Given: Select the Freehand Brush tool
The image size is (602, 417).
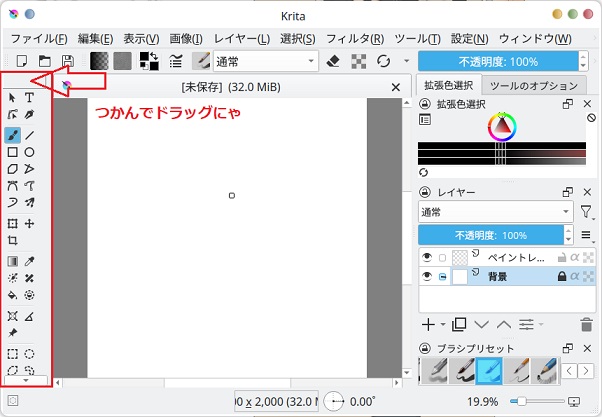Looking at the screenshot, I should pos(13,134).
